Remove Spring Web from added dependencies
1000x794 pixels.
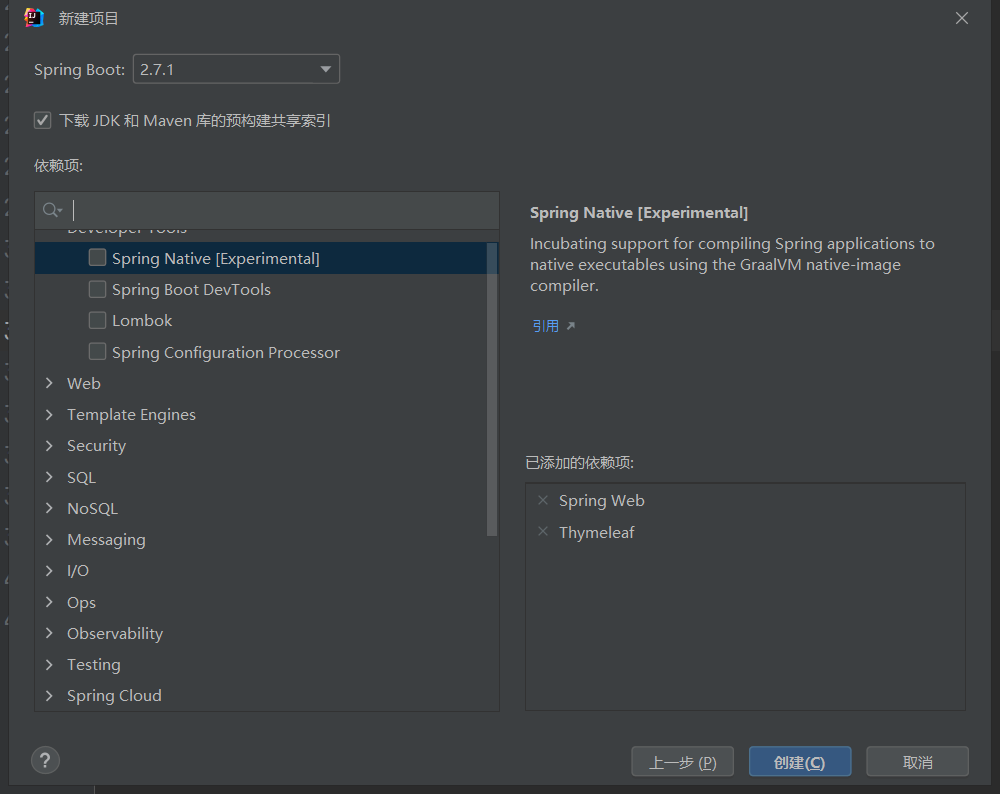point(543,501)
